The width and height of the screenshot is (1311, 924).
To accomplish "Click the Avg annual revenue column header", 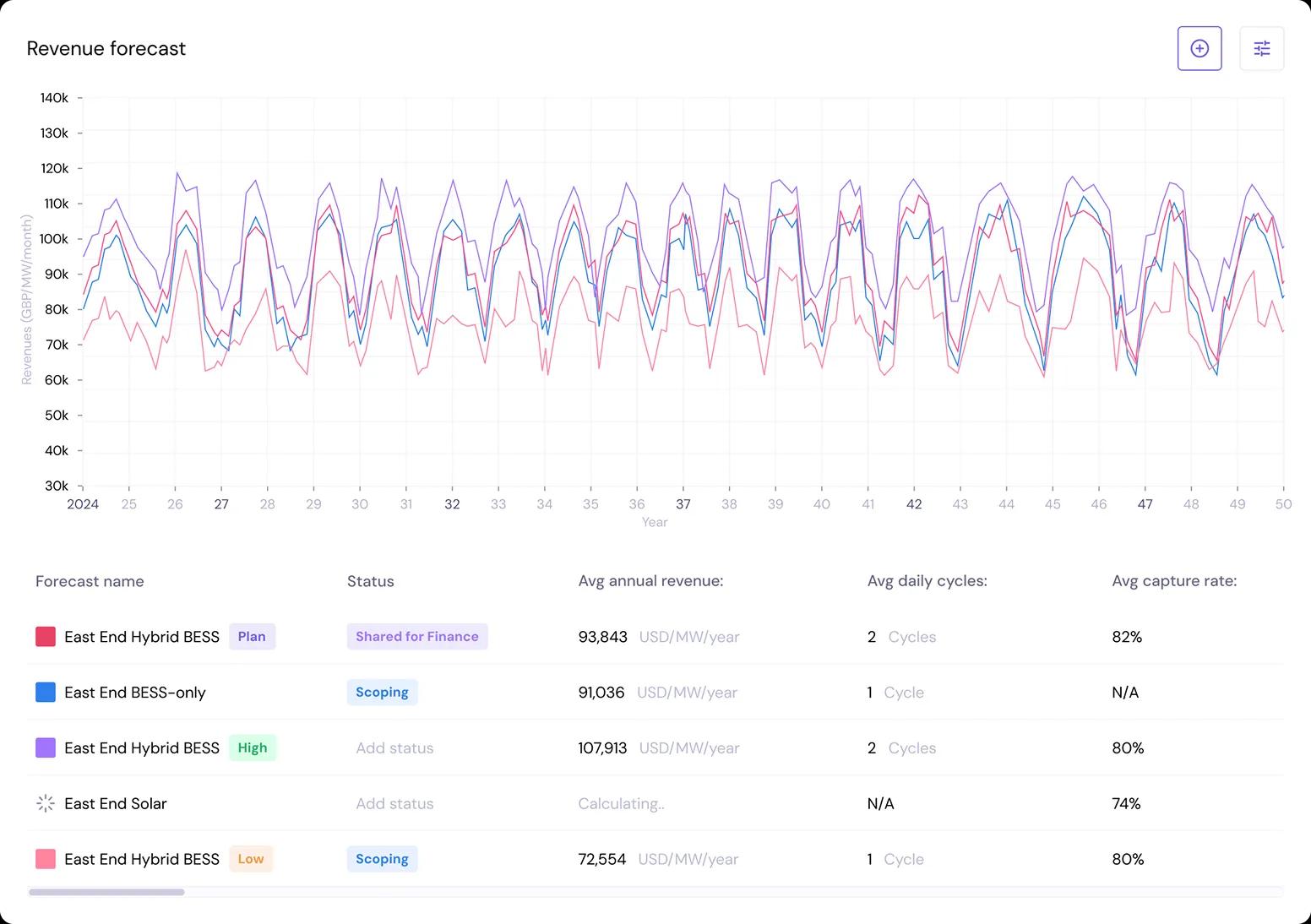I will pos(650,581).
